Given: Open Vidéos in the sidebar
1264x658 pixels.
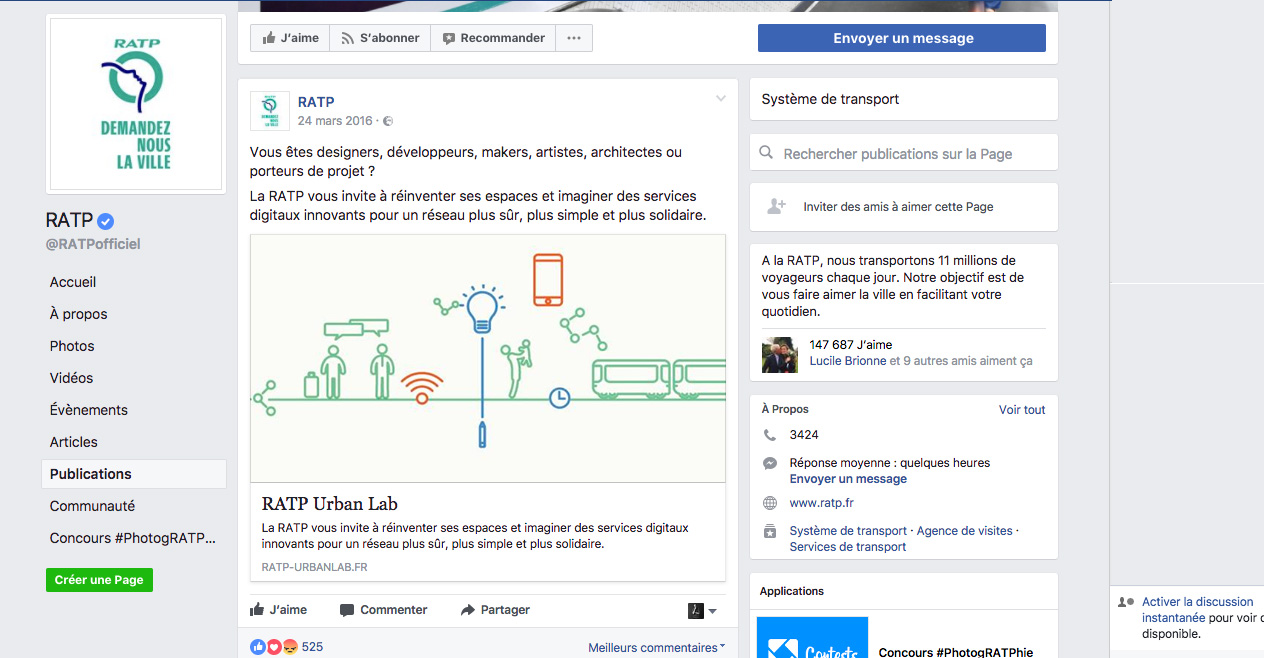Looking at the screenshot, I should point(71,378).
